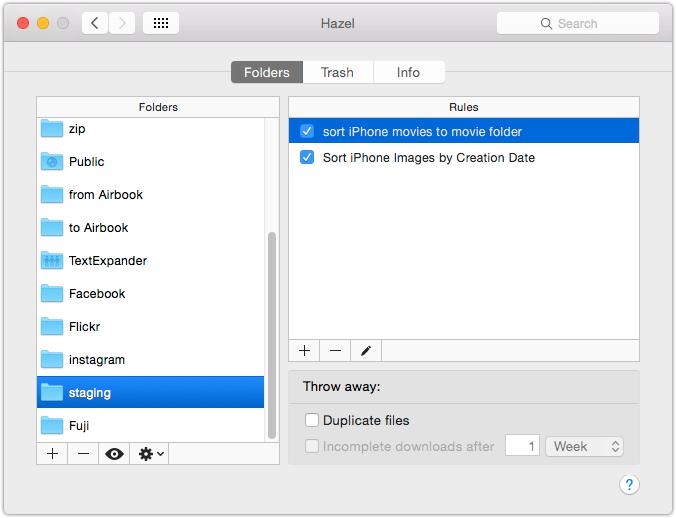Open the gear actions dropdown menu
The width and height of the screenshot is (676, 518).
150,454
